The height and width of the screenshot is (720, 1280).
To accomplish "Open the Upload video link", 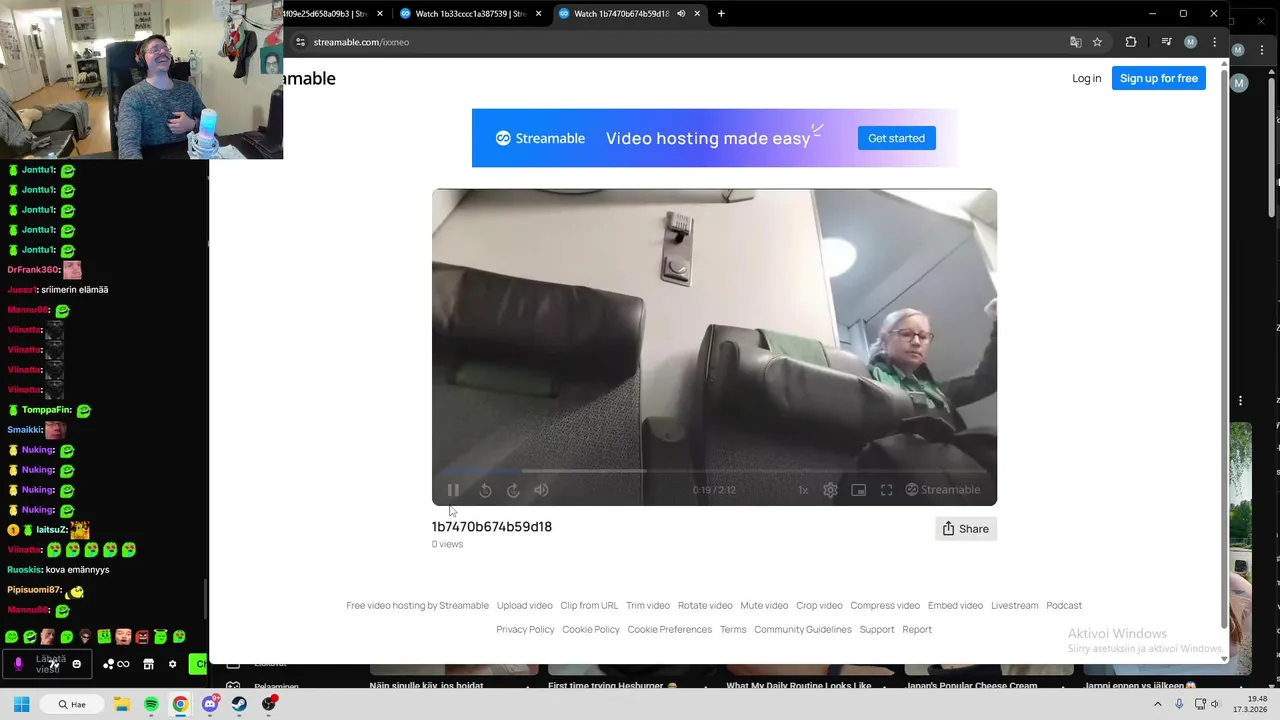I will click(525, 605).
